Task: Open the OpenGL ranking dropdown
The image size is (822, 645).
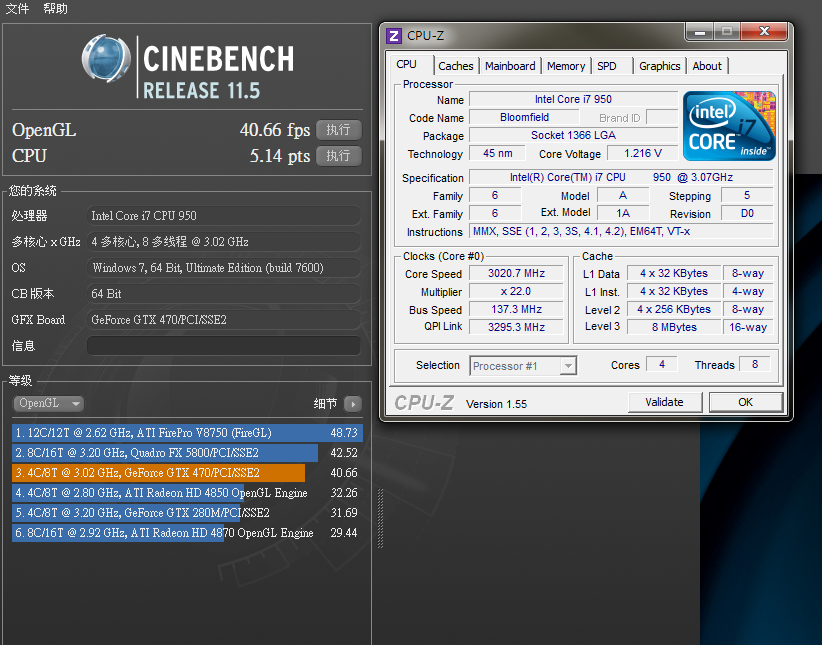Action: coord(48,403)
